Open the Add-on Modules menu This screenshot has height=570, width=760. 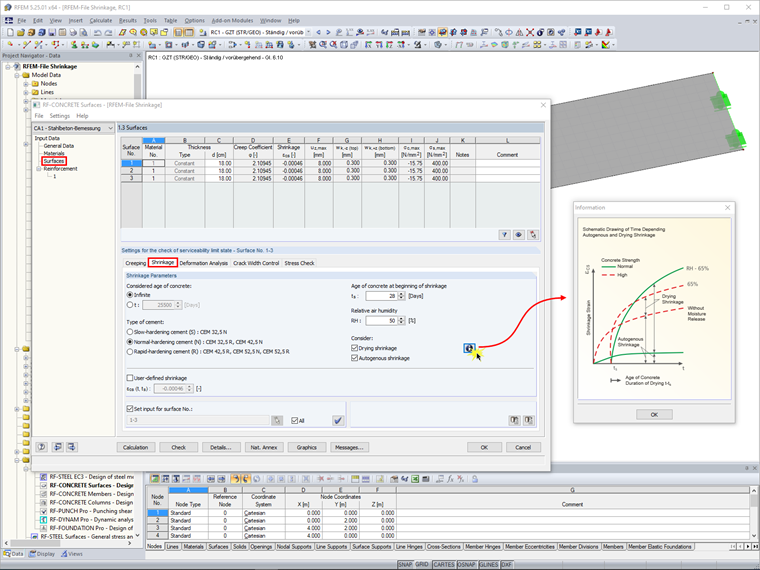(232, 20)
